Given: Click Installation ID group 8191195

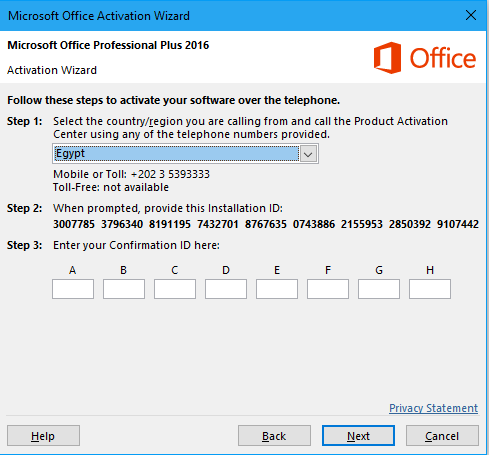Looking at the screenshot, I should (170, 224).
